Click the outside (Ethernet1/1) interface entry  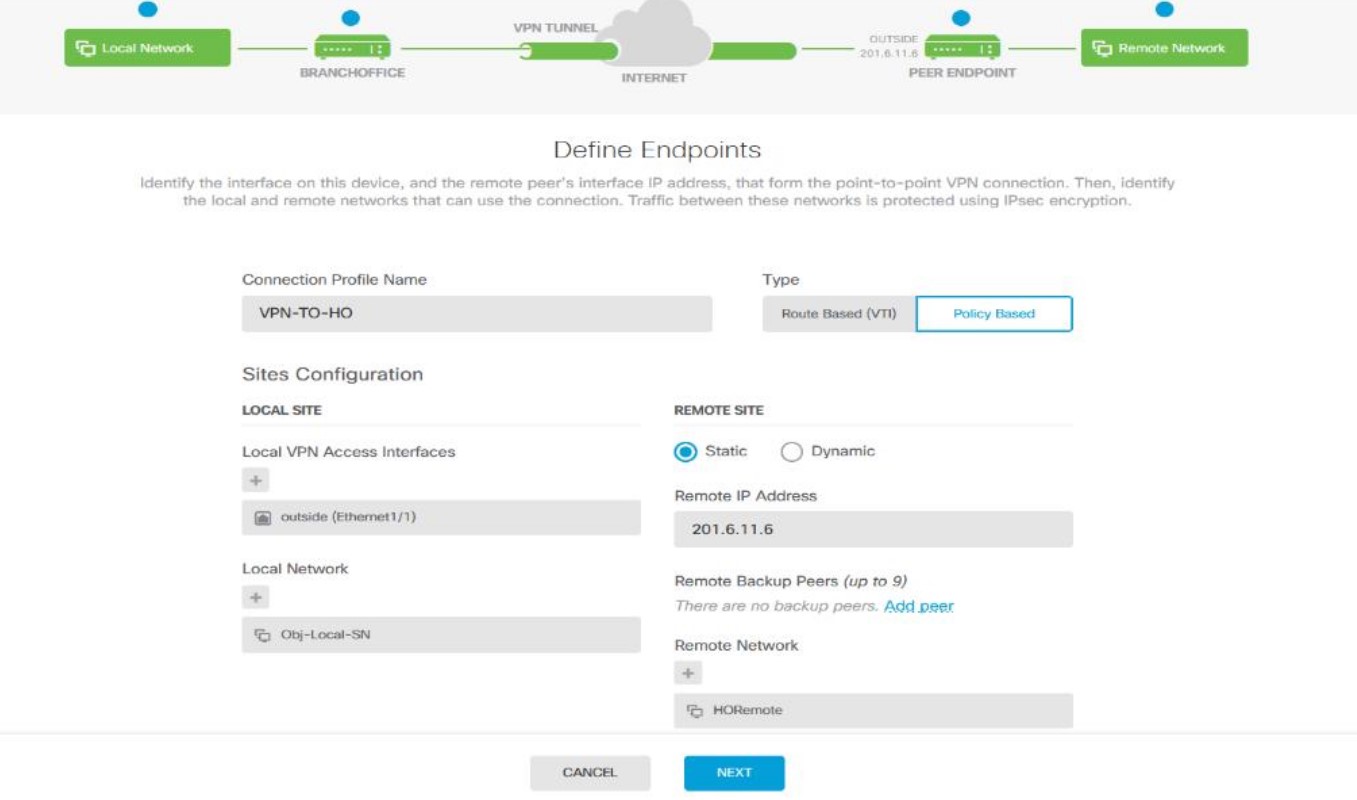(441, 518)
